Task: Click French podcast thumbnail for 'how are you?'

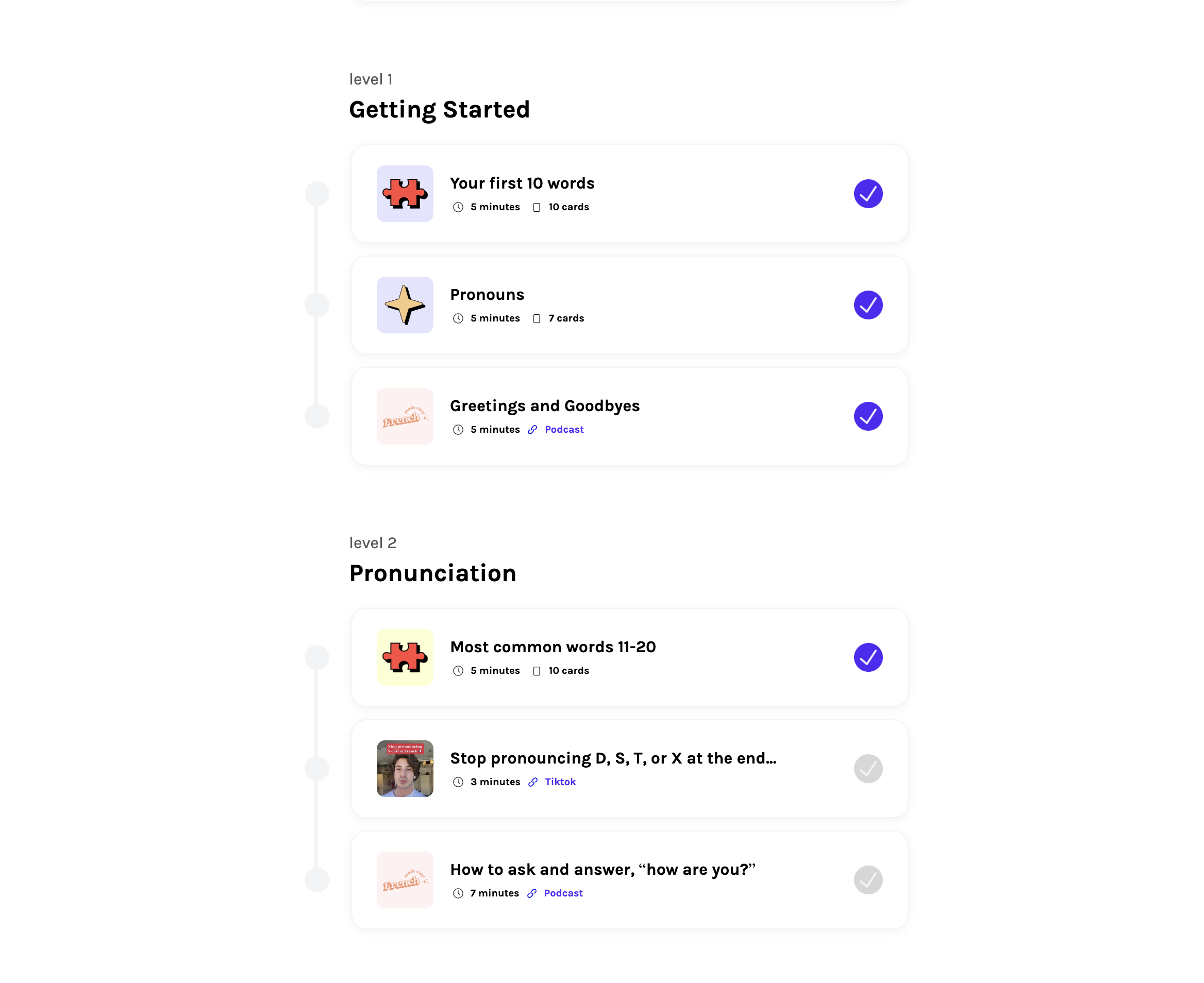Action: [405, 880]
